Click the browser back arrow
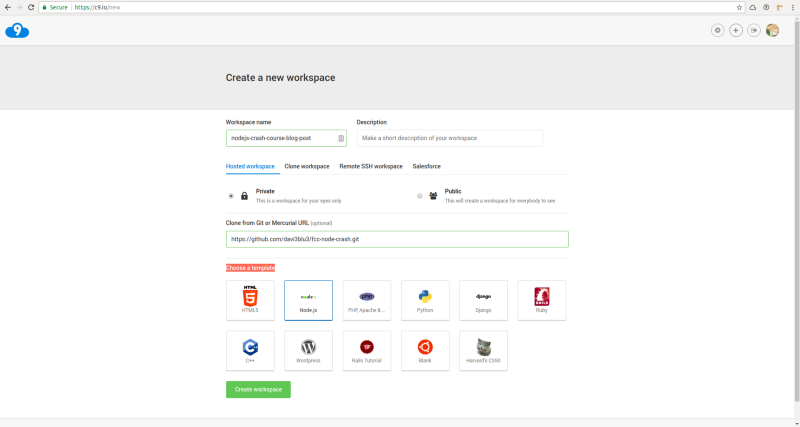 pos(7,8)
